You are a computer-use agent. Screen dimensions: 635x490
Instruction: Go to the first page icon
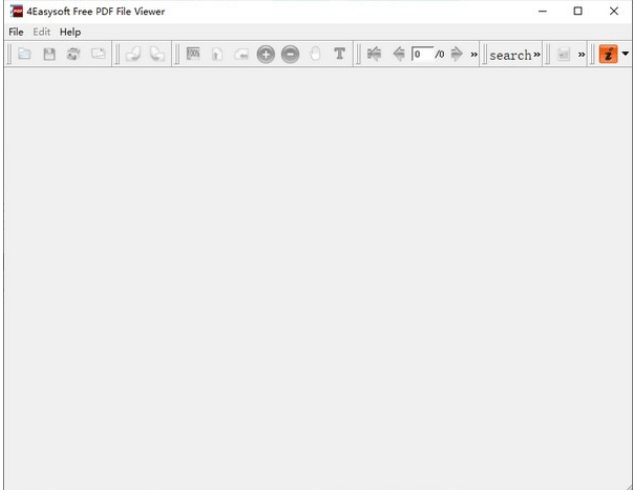[x=374, y=54]
